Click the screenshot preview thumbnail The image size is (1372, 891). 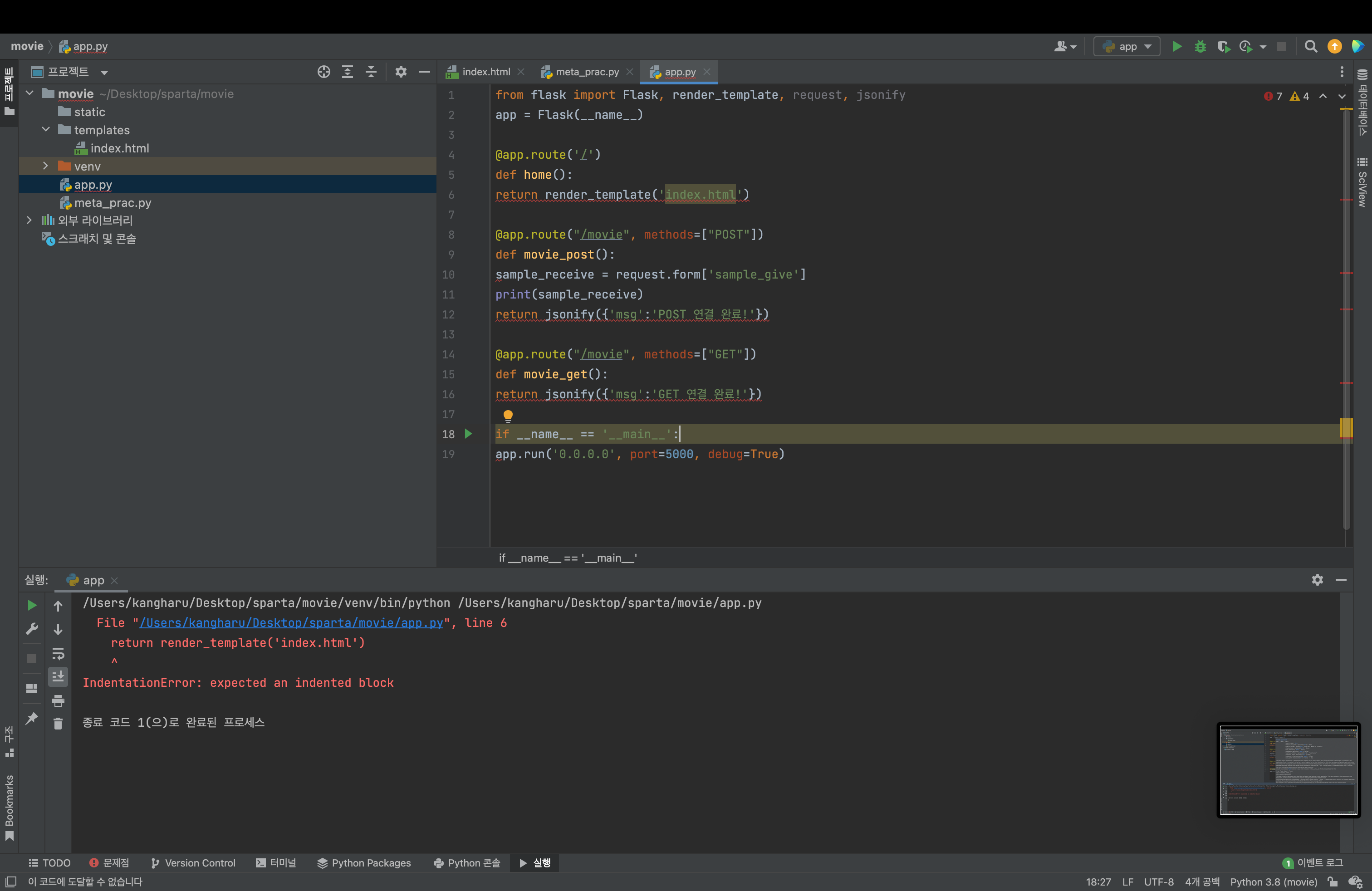(1288, 770)
